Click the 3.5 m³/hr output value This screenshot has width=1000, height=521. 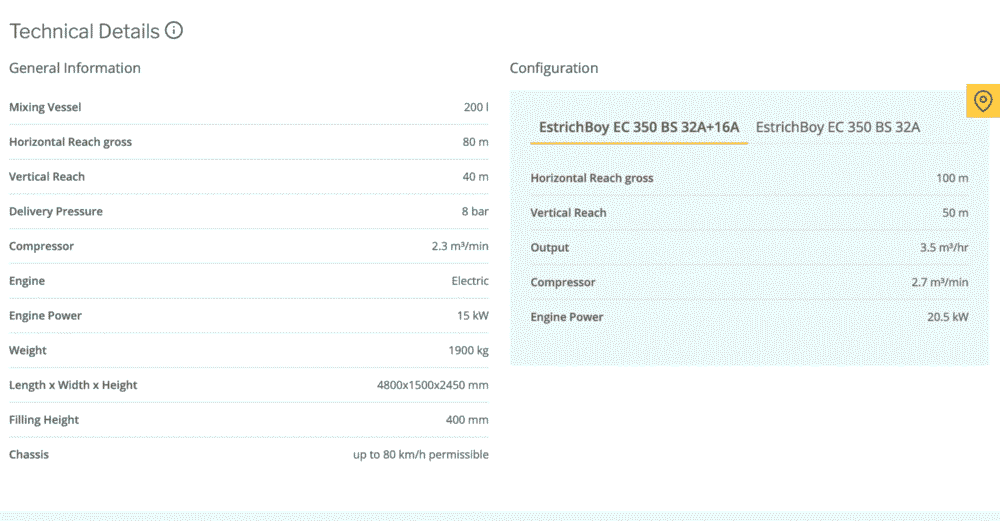944,247
